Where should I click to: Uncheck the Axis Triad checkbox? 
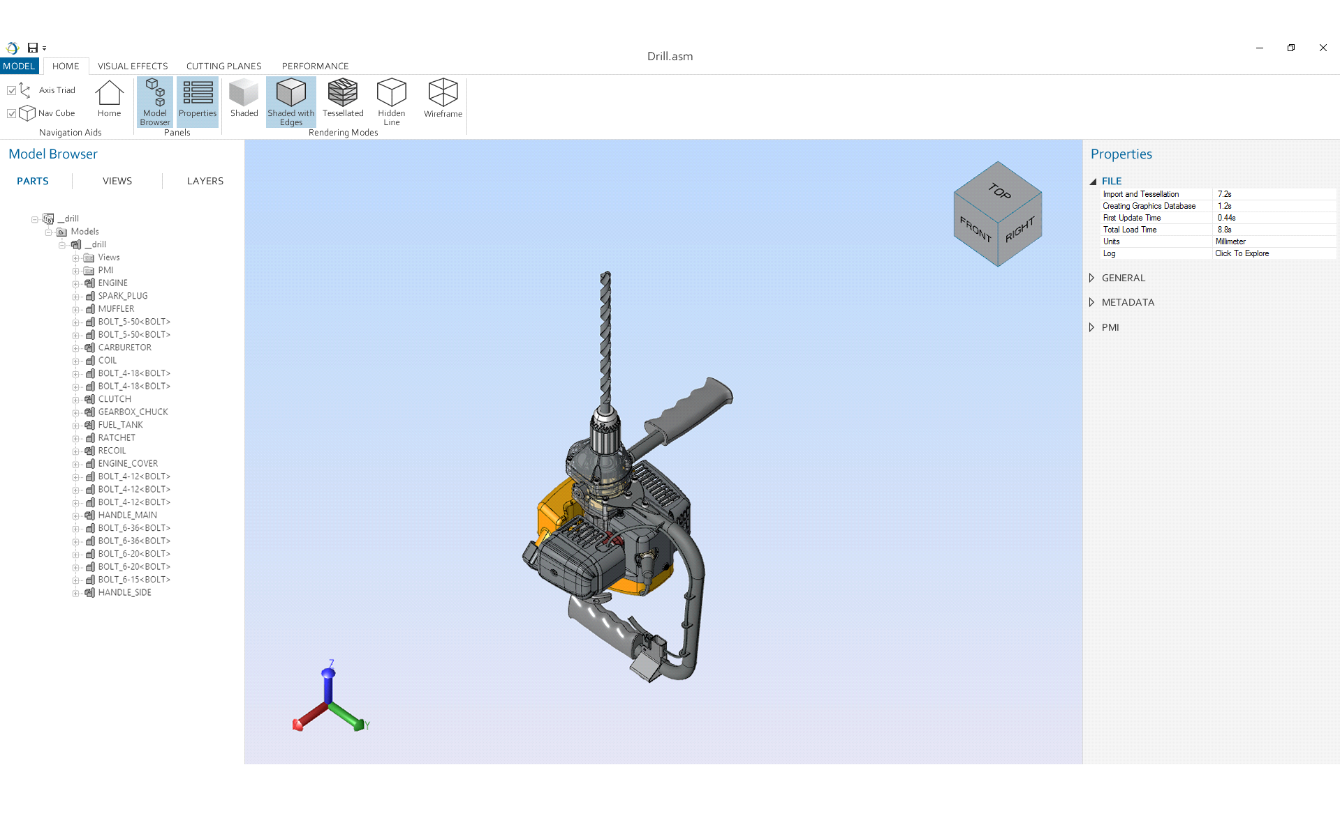tap(12, 90)
